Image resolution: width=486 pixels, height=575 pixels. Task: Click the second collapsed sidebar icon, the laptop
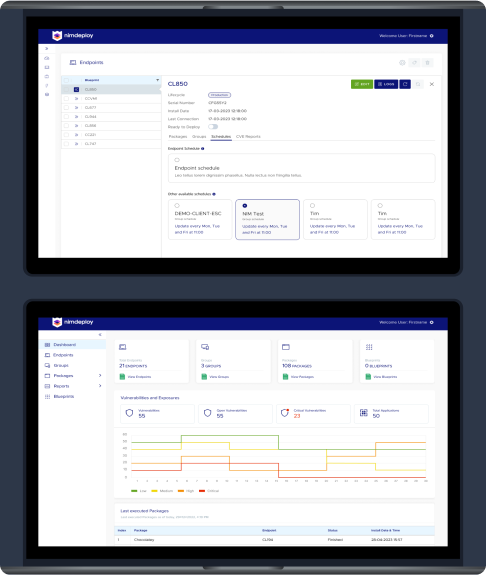coord(47,67)
